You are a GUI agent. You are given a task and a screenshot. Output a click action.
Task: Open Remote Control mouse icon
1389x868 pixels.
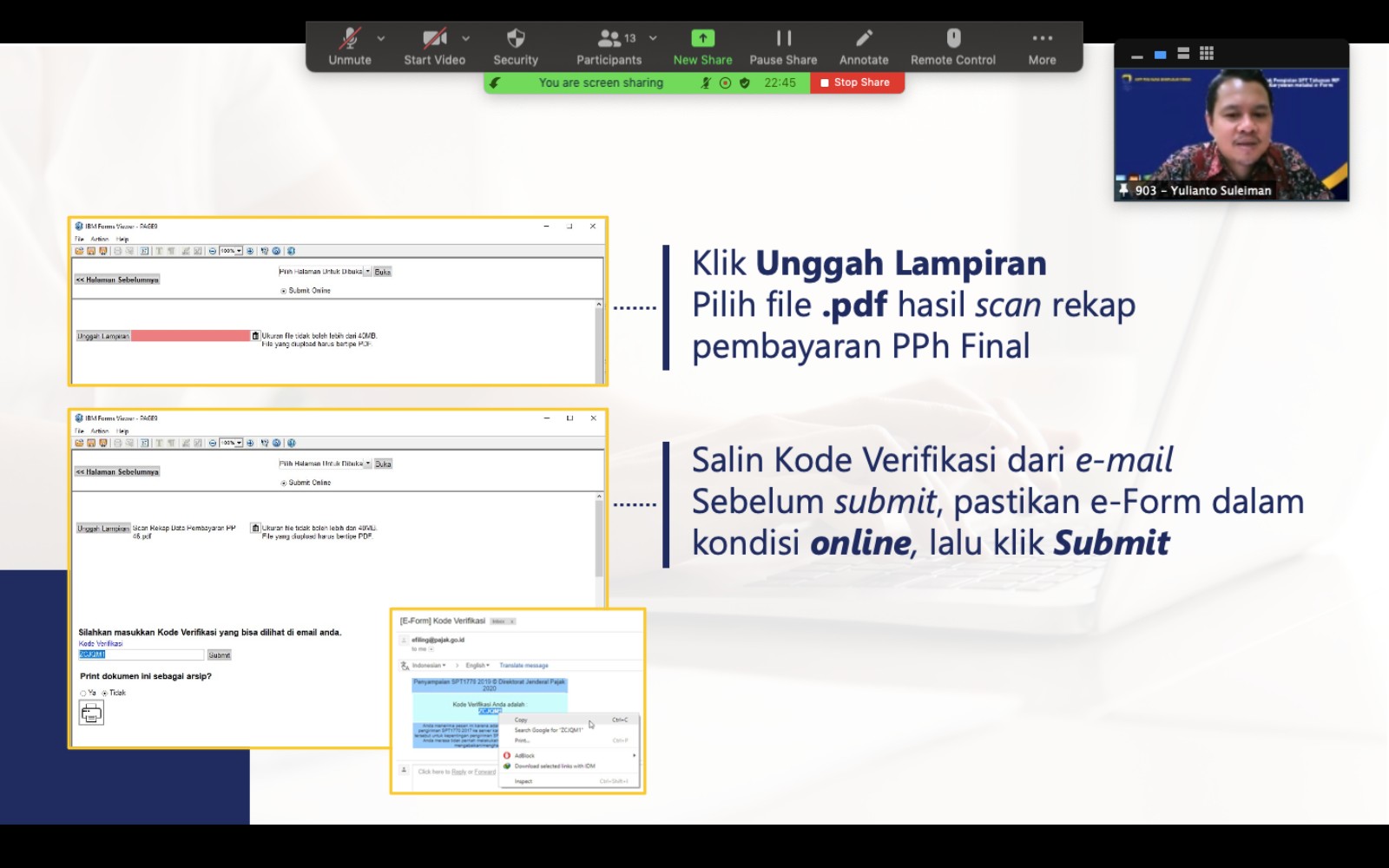(x=952, y=47)
